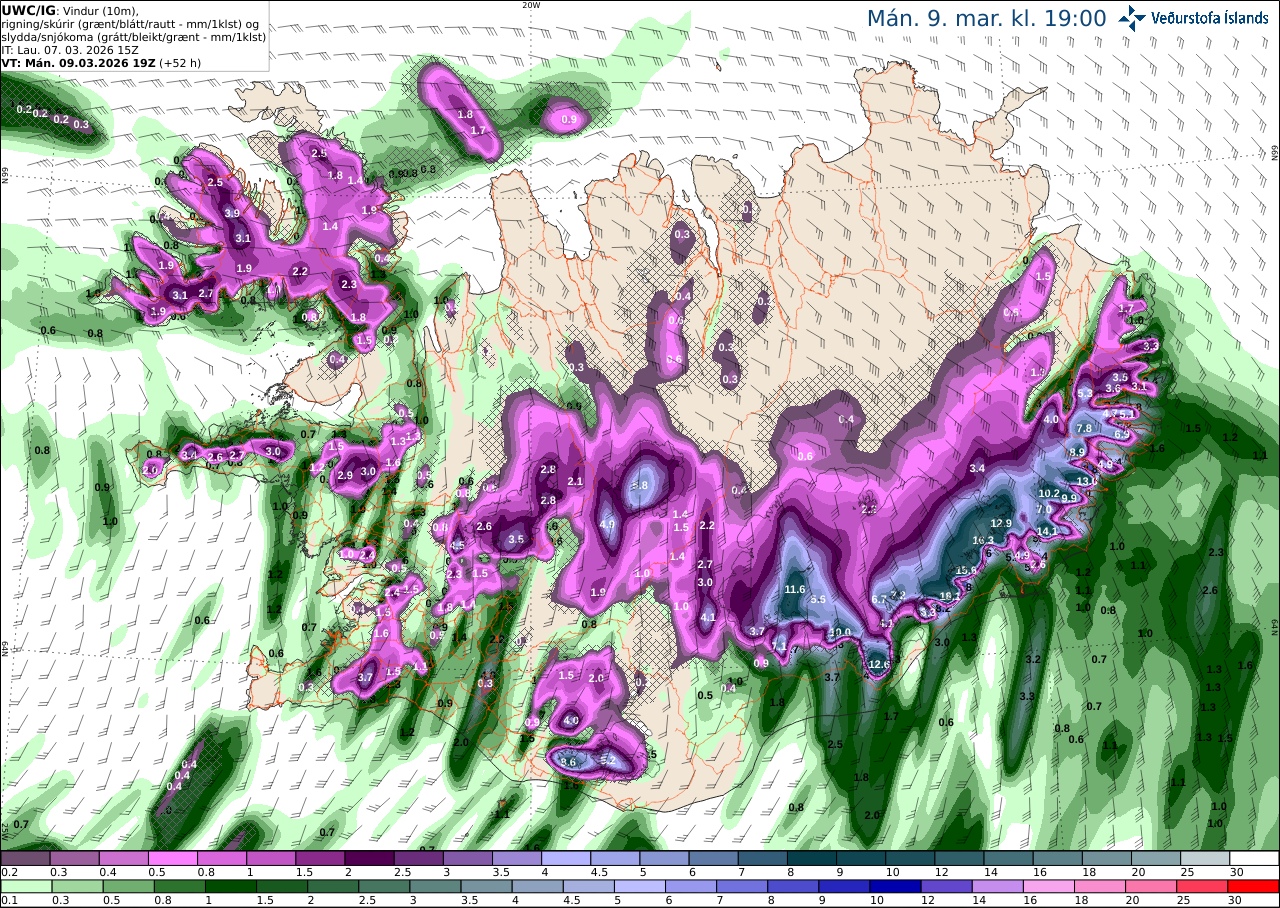Click the Veðurstofa Íslands logo emblem
Viewport: 1280px width, 908px height.
pyautogui.click(x=1133, y=17)
